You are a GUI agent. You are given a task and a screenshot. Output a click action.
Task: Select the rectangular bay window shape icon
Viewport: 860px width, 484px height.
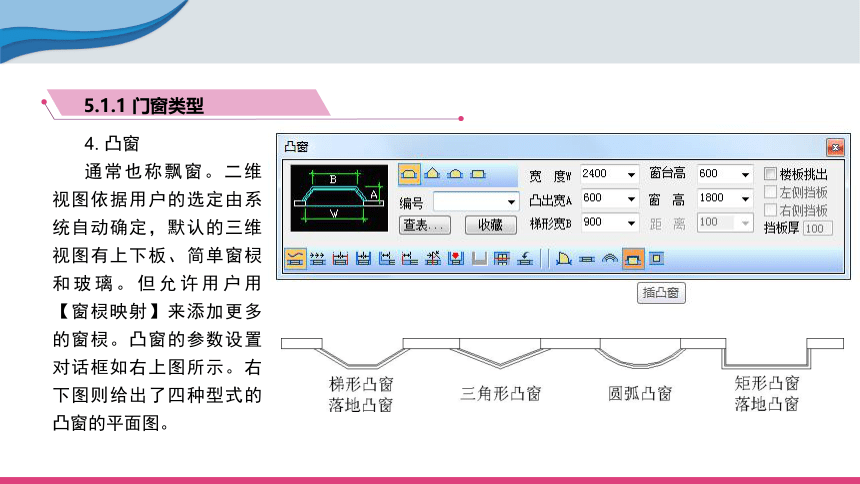478,174
